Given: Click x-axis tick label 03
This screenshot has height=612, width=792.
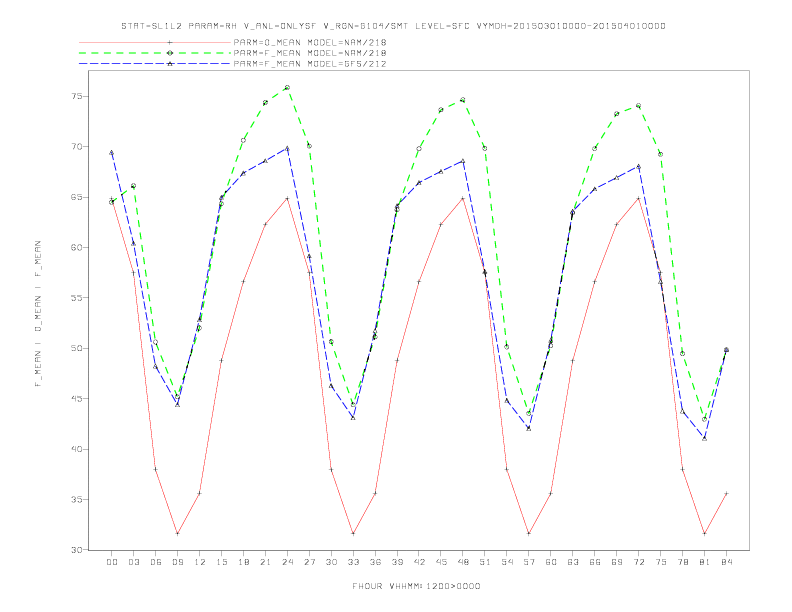Looking at the screenshot, I should click(134, 562).
